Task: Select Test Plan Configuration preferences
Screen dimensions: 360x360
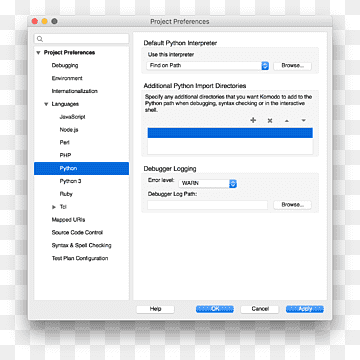Action: 80,258
